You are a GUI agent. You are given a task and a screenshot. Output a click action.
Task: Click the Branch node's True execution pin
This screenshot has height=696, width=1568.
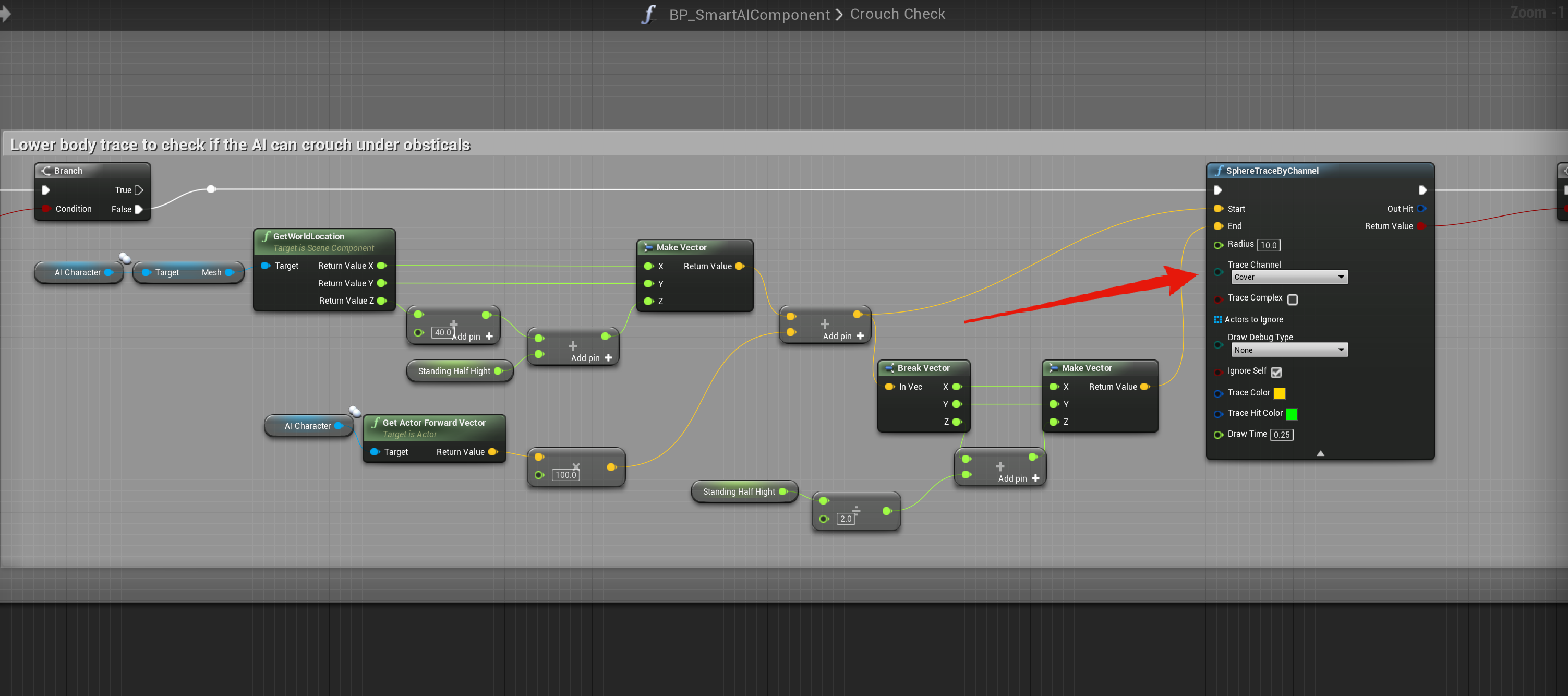(x=139, y=190)
